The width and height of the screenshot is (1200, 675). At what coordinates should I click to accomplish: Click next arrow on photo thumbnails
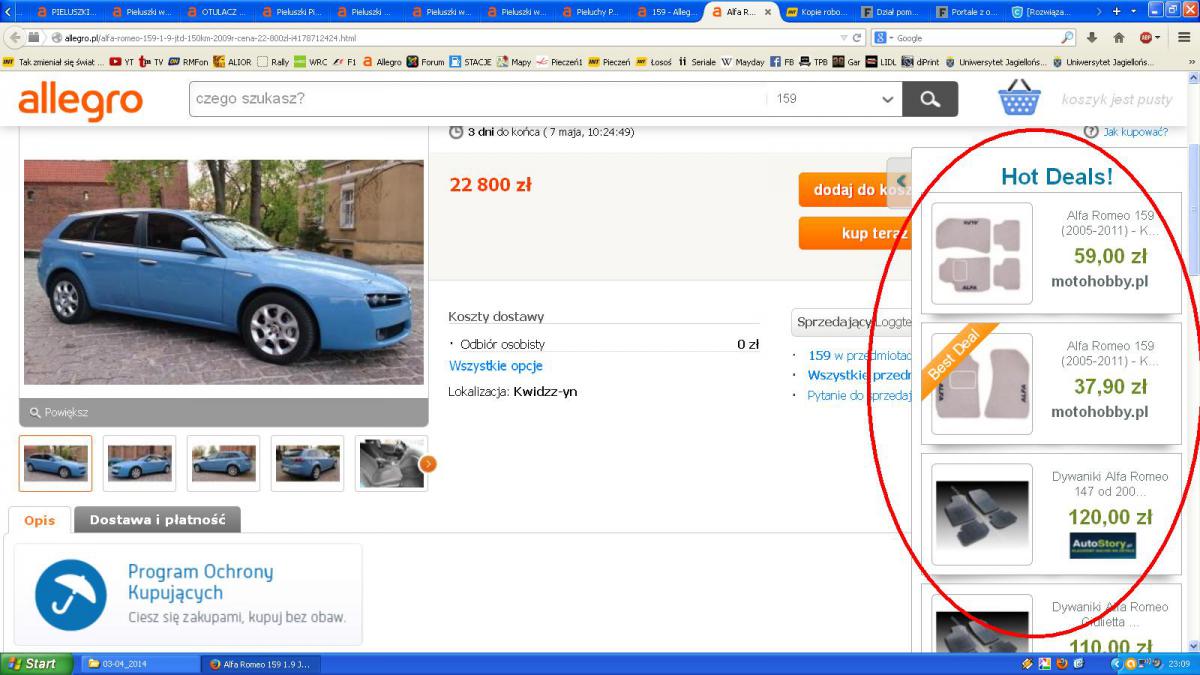(x=428, y=463)
